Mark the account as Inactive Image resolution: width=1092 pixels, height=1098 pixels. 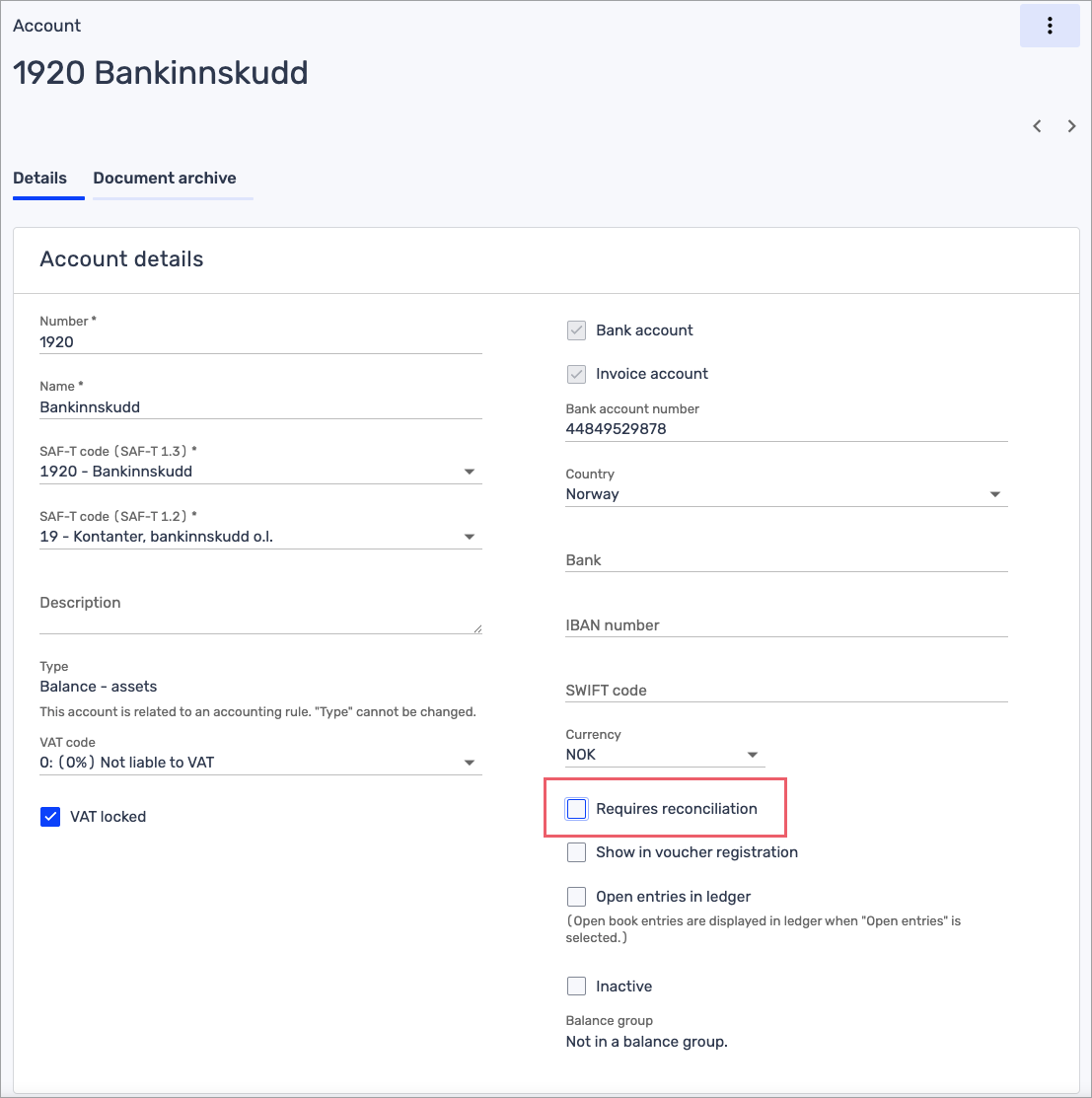(x=577, y=987)
